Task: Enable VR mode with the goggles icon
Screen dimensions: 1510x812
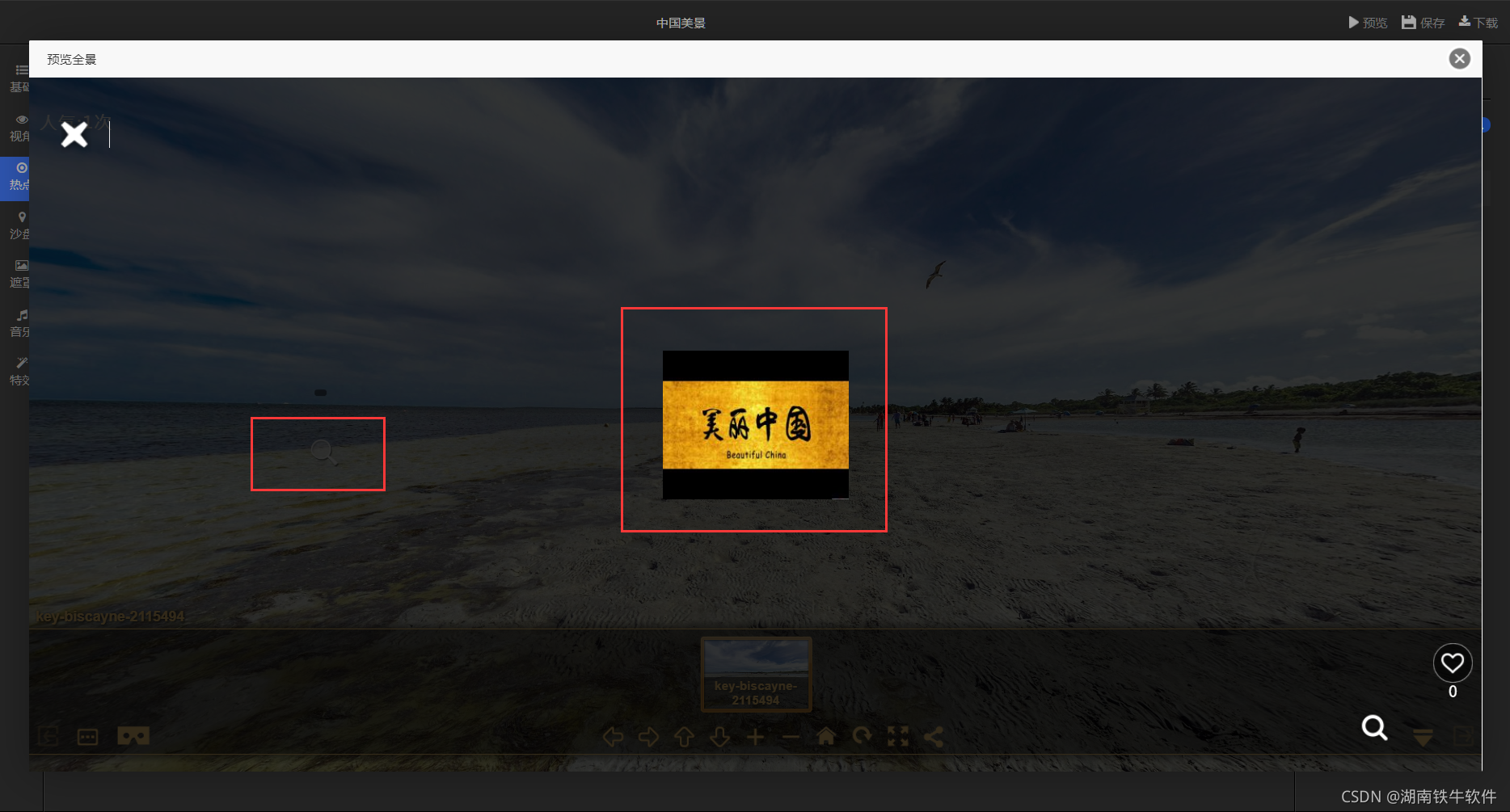Action: pyautogui.click(x=133, y=737)
